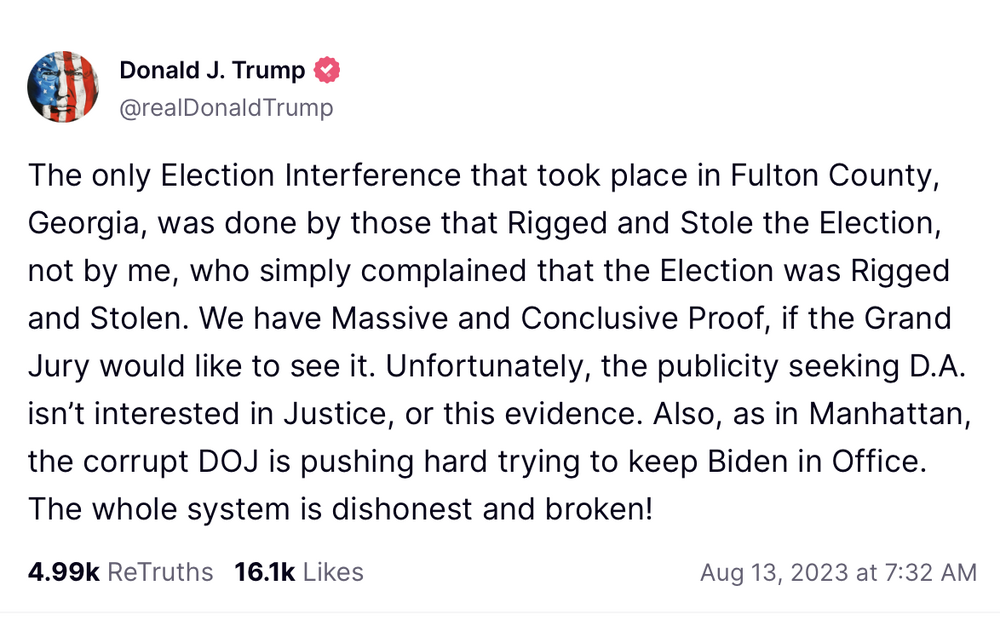
Task: Click the red verified badge icon
Action: point(327,71)
